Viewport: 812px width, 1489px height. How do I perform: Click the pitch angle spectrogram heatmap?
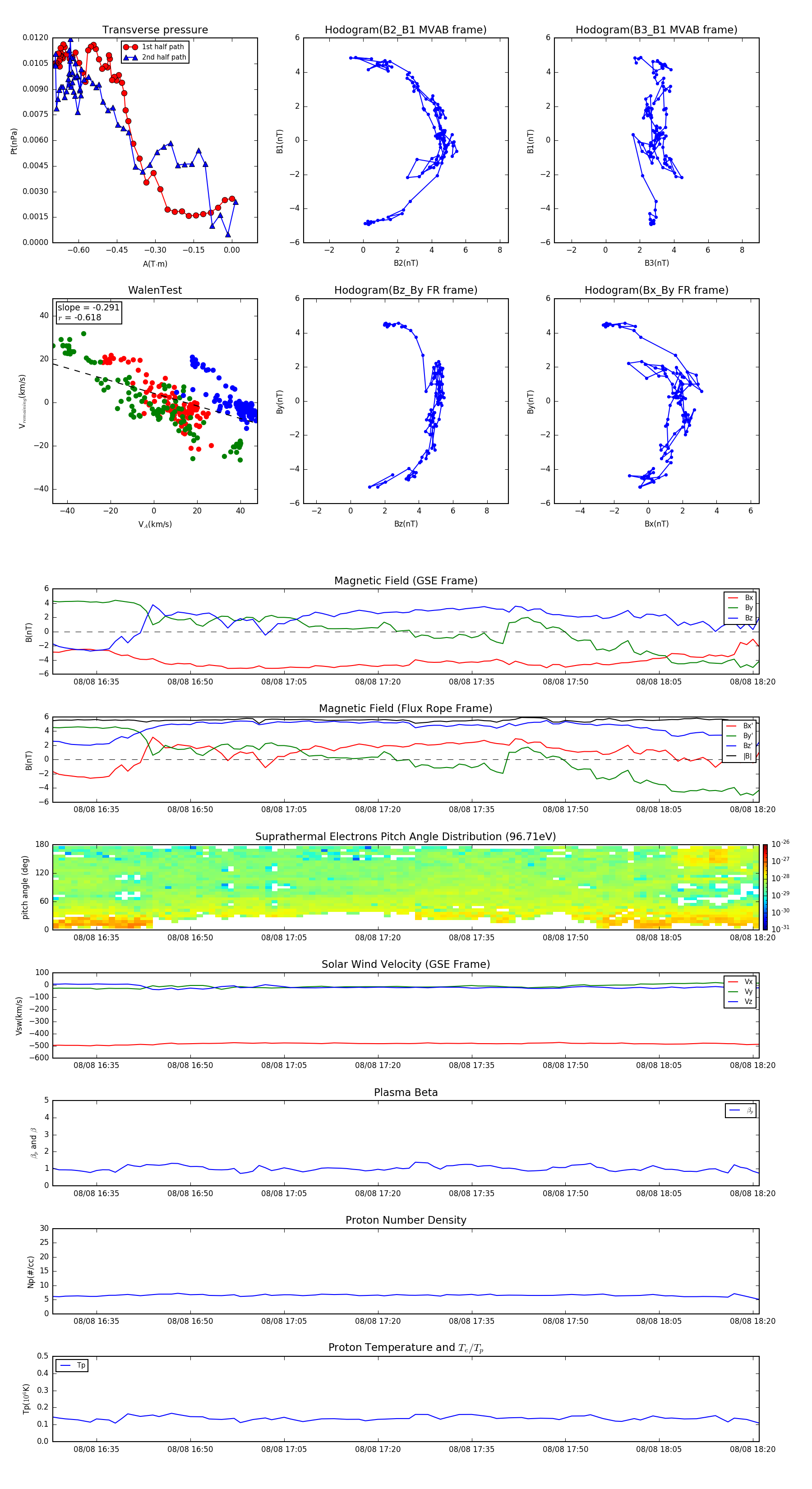pyautogui.click(x=406, y=887)
